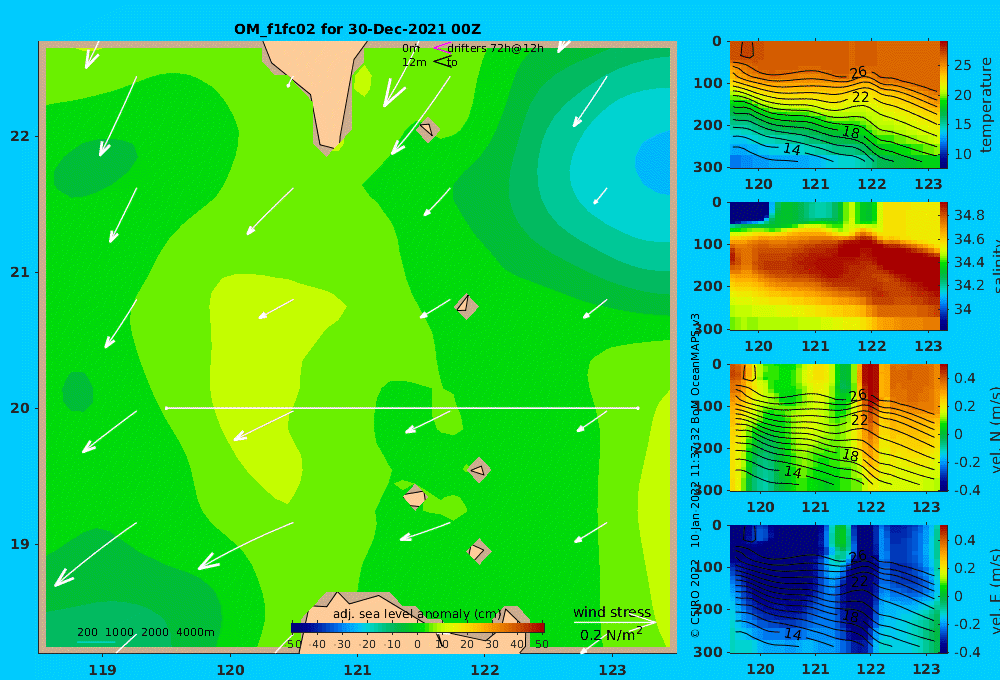The height and width of the screenshot is (680, 1000).
Task: Click the 'adj. sea level anomaly (cm)' label
Action: coord(417,614)
